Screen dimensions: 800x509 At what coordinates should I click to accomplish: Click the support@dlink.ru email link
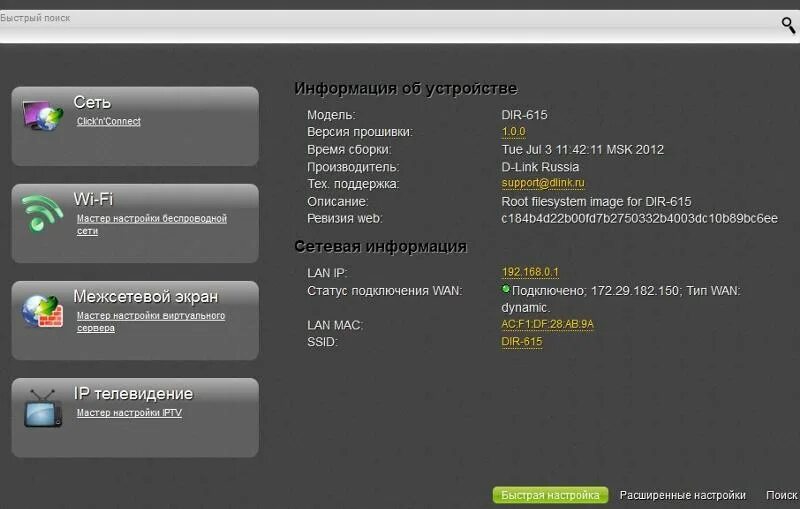pos(543,183)
